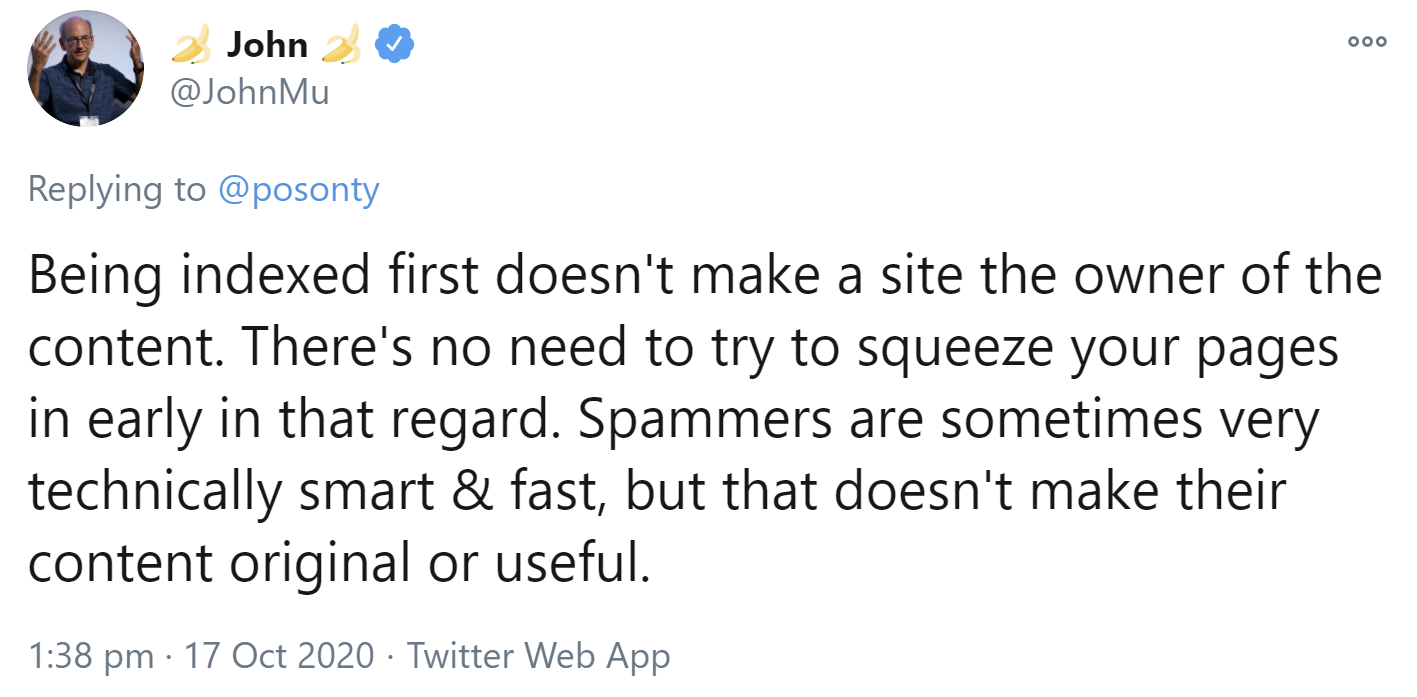This screenshot has height=697, width=1417.
Task: Open the tweet's more options menu
Action: [1367, 42]
